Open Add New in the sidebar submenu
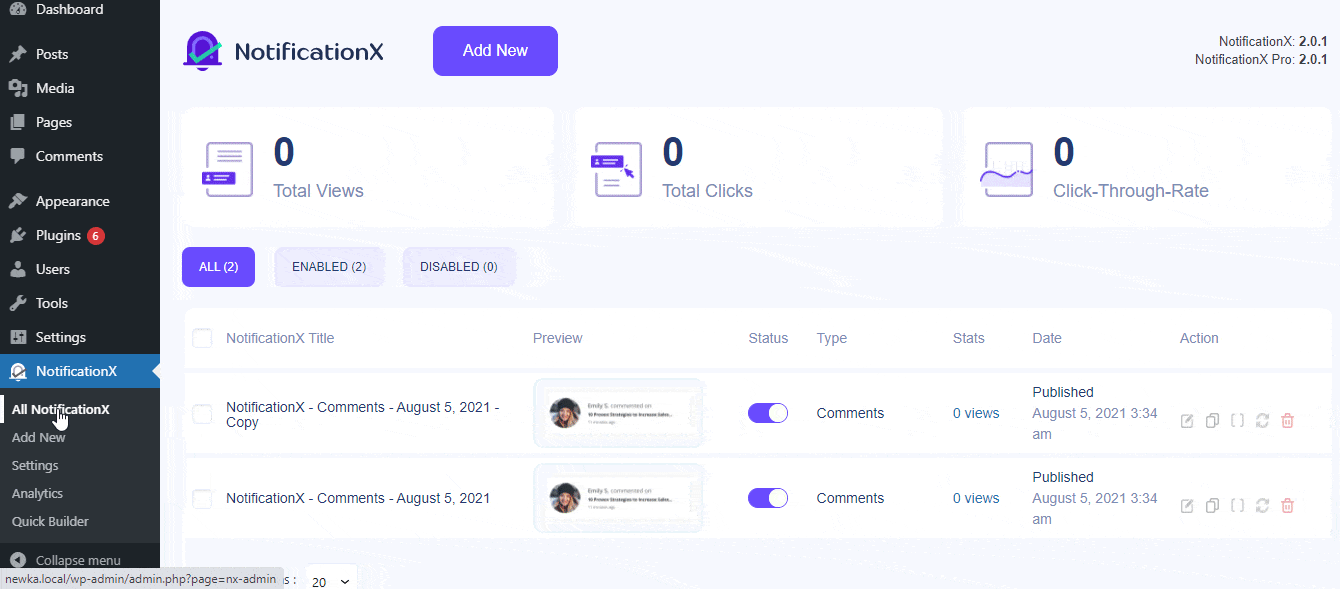This screenshot has height=589, width=1340. pyautogui.click(x=39, y=437)
